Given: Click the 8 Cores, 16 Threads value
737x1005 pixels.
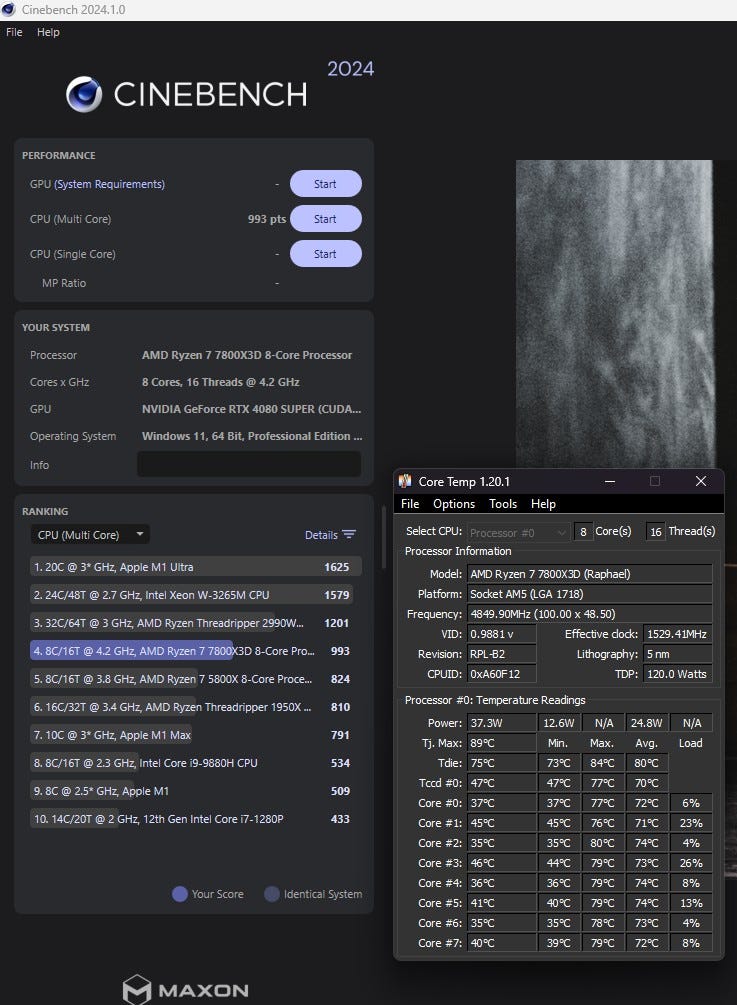Looking at the screenshot, I should (x=220, y=382).
